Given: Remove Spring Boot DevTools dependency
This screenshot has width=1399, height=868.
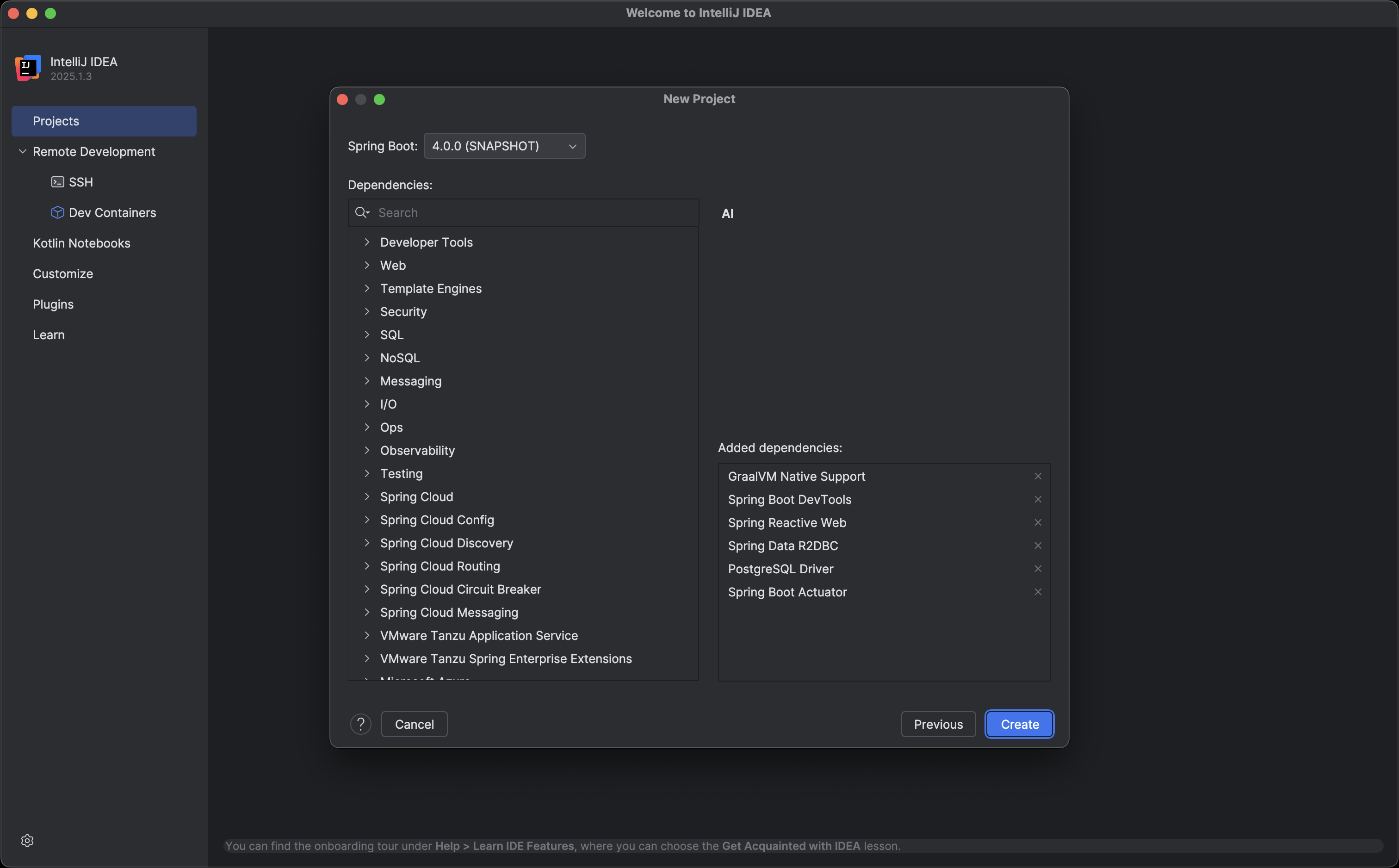Looking at the screenshot, I should click(1038, 499).
